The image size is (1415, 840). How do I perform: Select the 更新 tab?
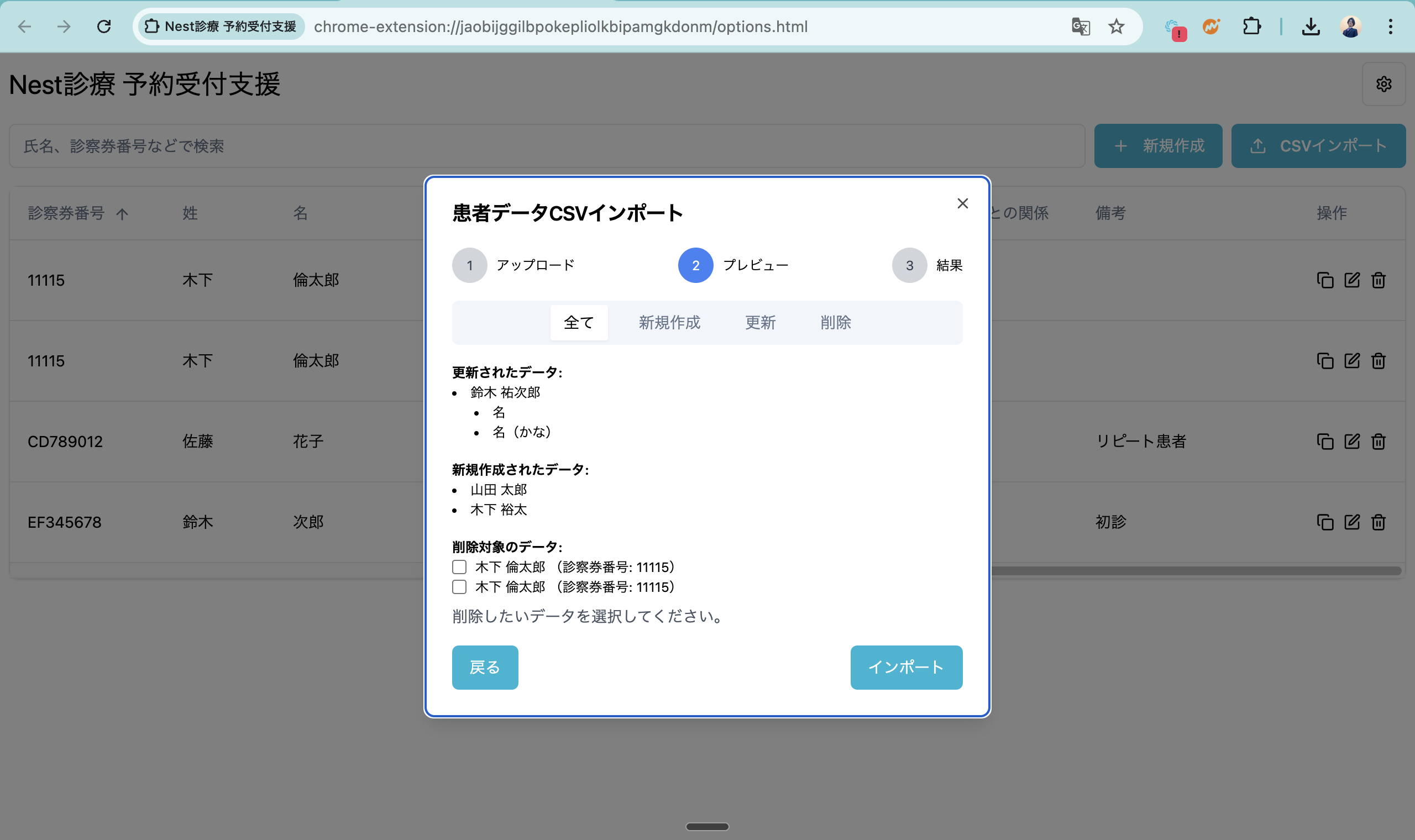click(760, 323)
